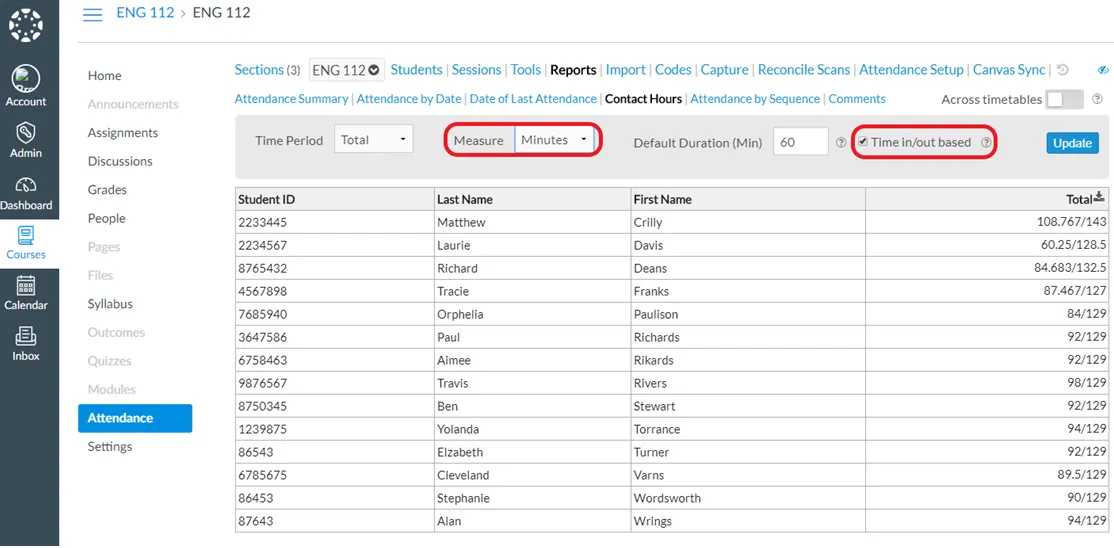The height and width of the screenshot is (548, 1114).
Task: Open Modules in course navigation
Action: click(x=112, y=389)
